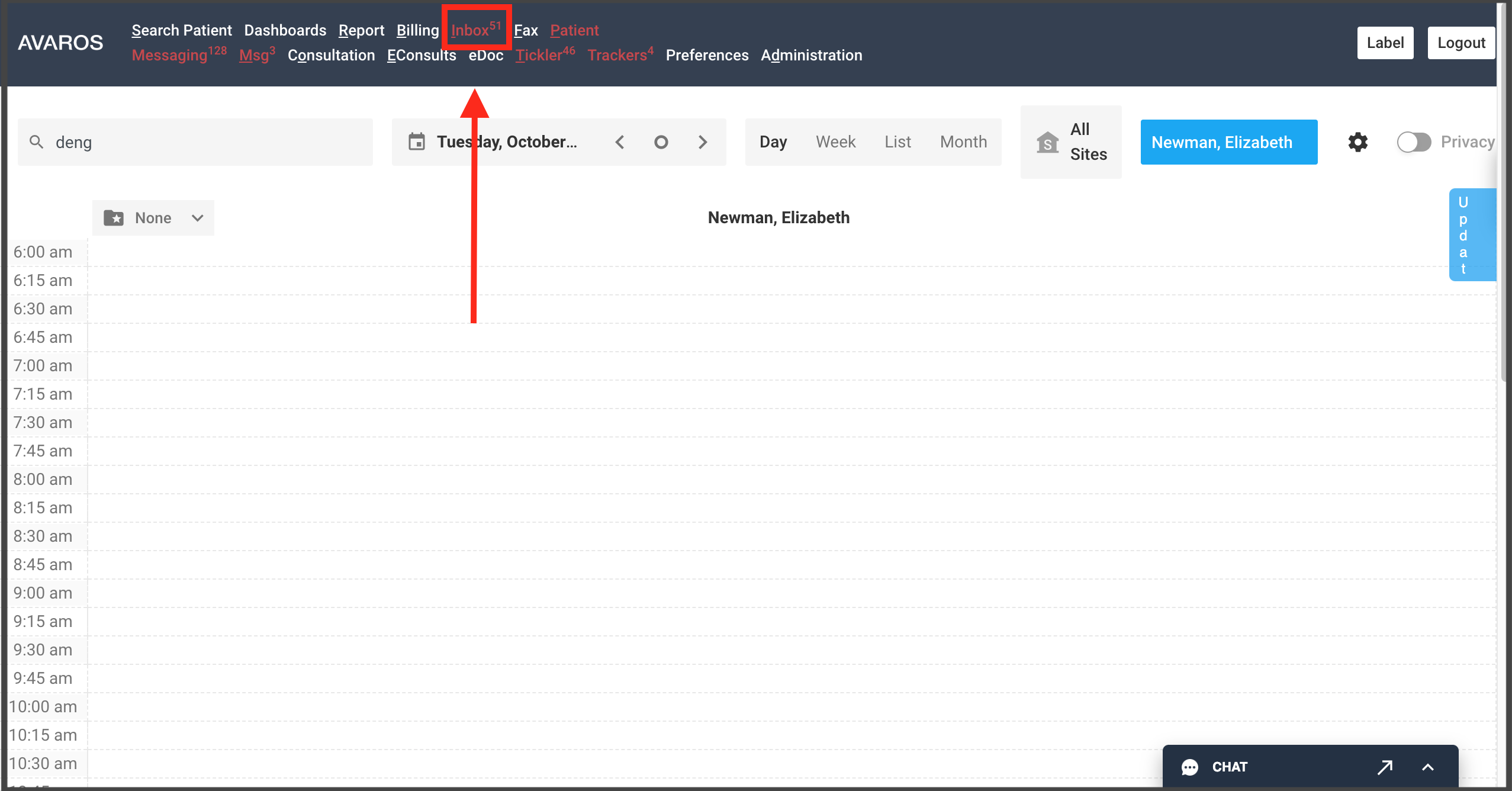The image size is (1512, 791).
Task: Expand chat panel with up chevron
Action: 1428,767
